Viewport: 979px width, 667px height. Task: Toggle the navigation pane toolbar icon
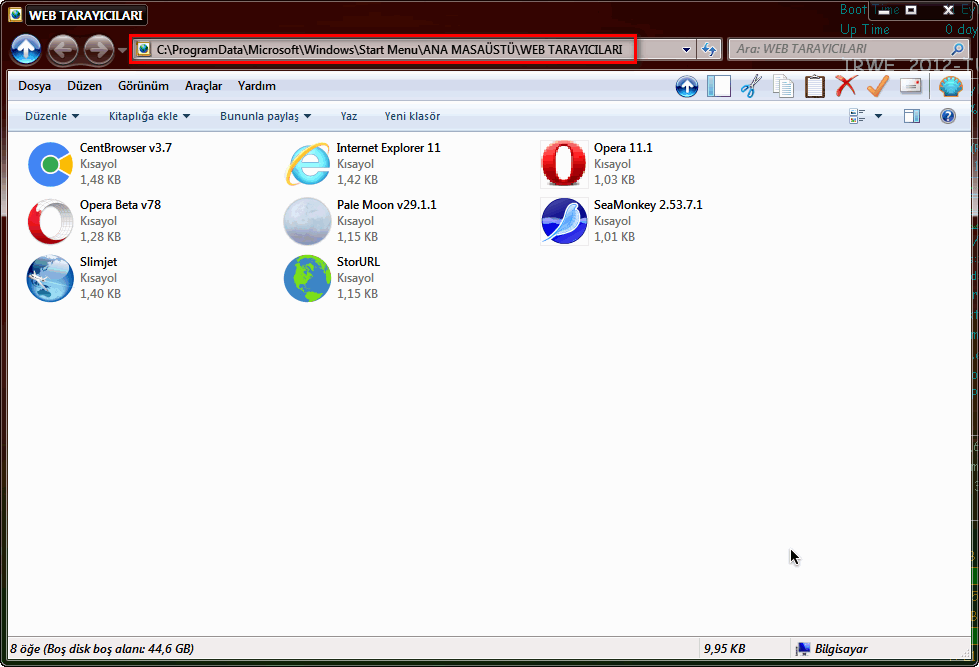[719, 86]
